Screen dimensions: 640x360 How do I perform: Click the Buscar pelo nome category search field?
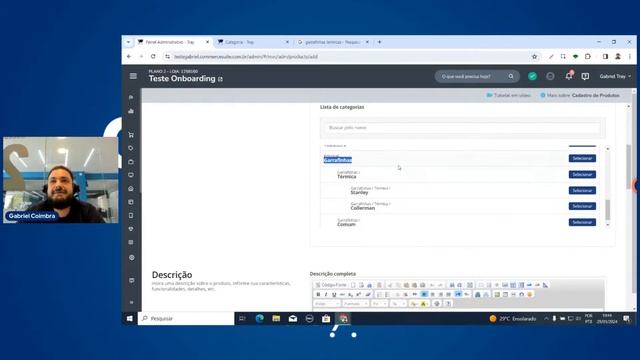tap(462, 128)
